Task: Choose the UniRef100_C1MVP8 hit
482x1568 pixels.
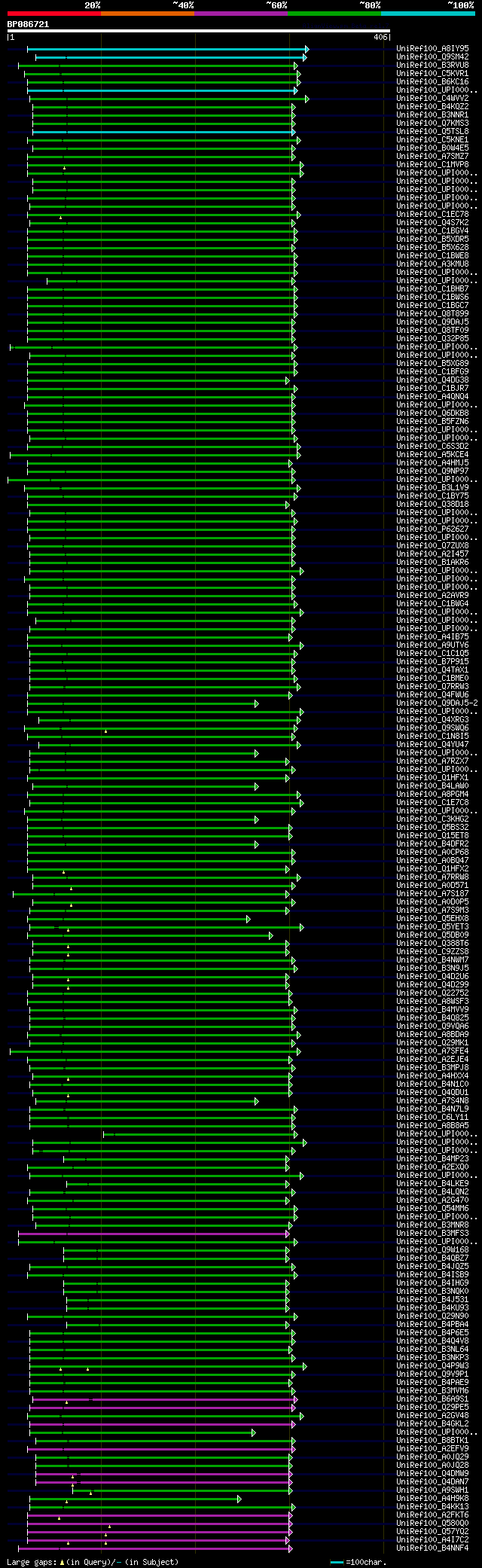Action: click(432, 164)
